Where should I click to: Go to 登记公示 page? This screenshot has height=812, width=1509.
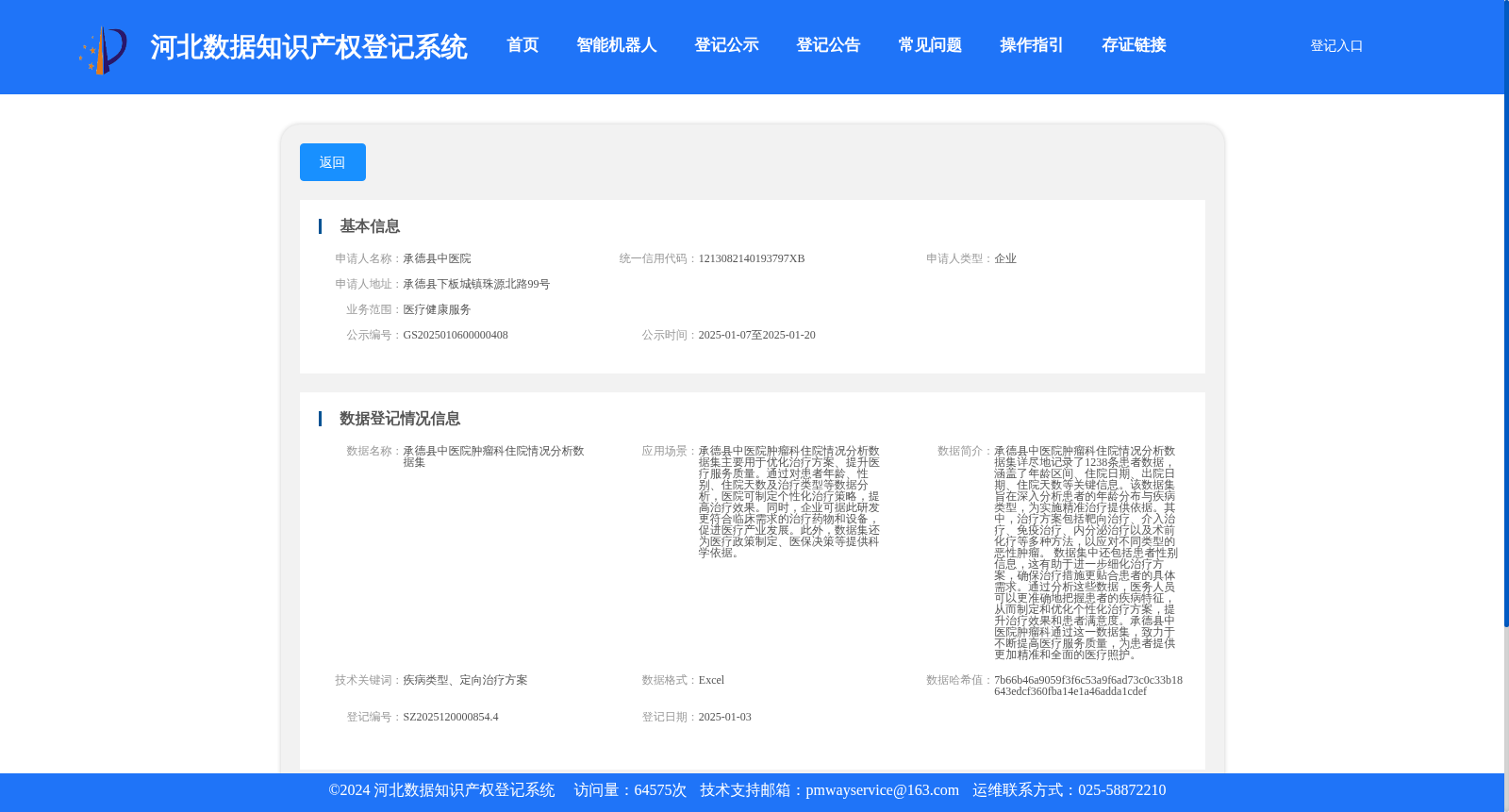pyautogui.click(x=726, y=45)
